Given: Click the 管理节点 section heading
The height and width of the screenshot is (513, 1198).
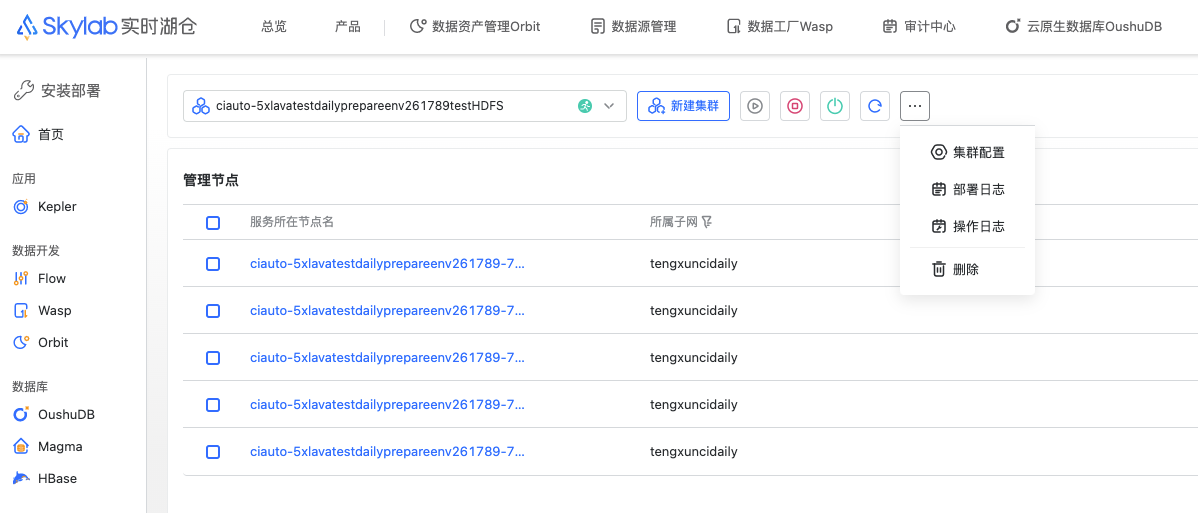Looking at the screenshot, I should pos(211,180).
